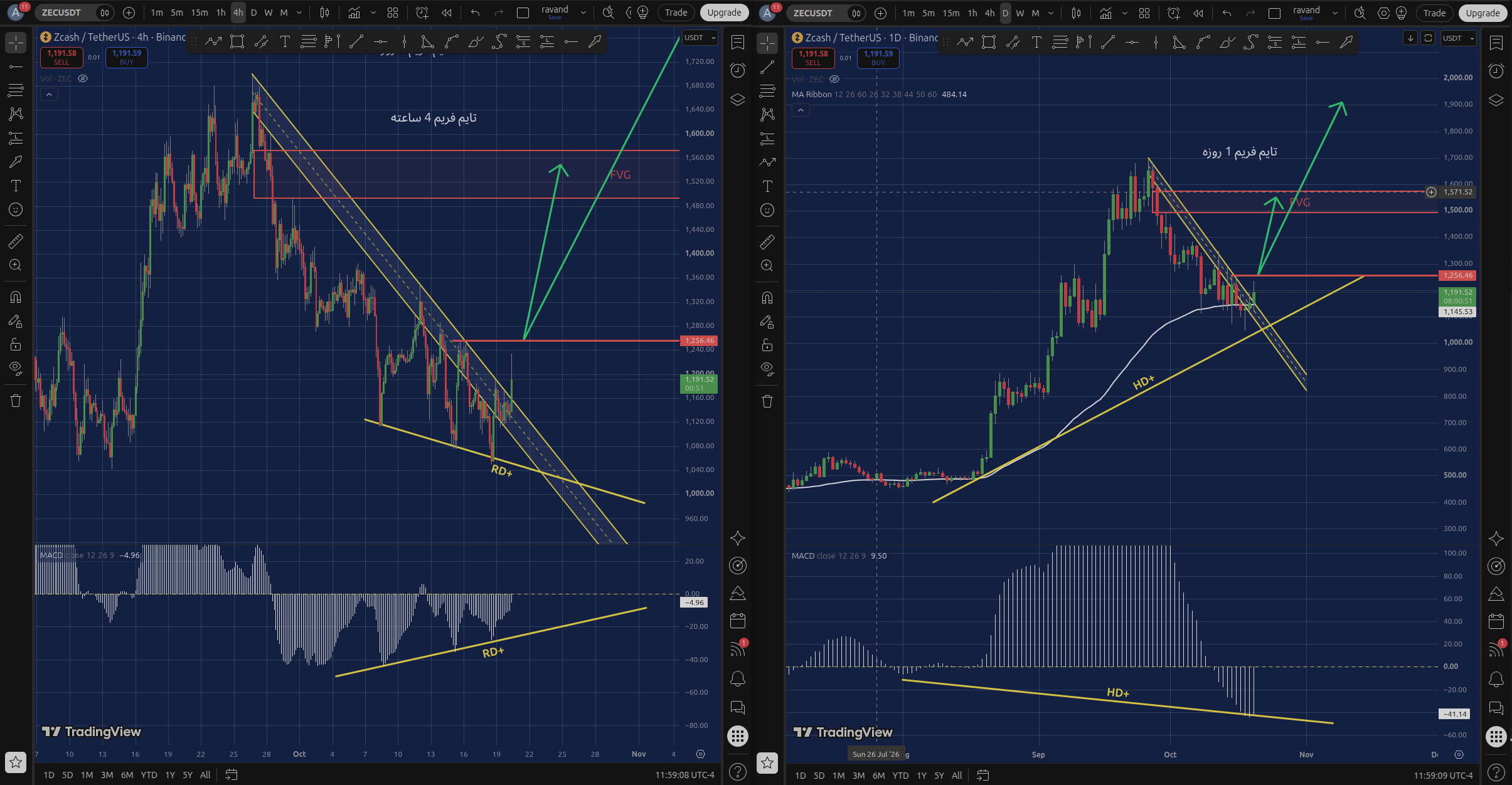Open USDT currency dropdown in right chart
Viewport: 1512px width, 785px height.
point(1459,38)
